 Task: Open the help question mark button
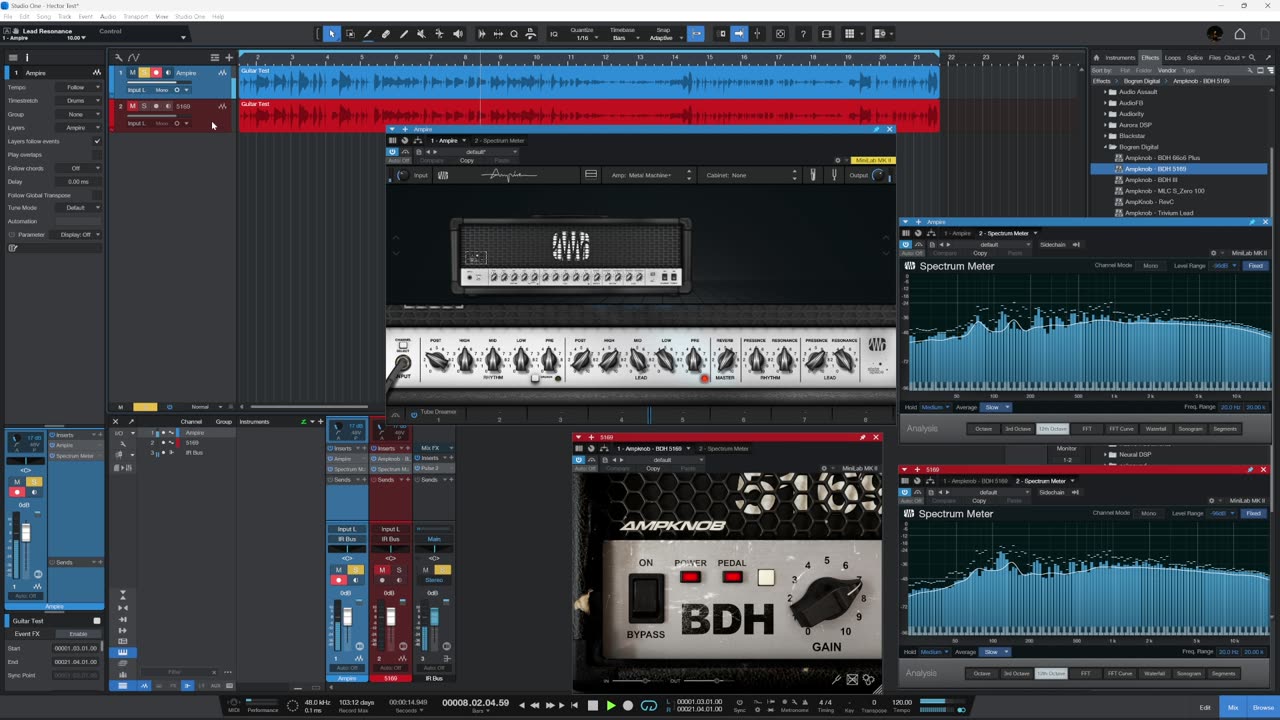tap(803, 34)
